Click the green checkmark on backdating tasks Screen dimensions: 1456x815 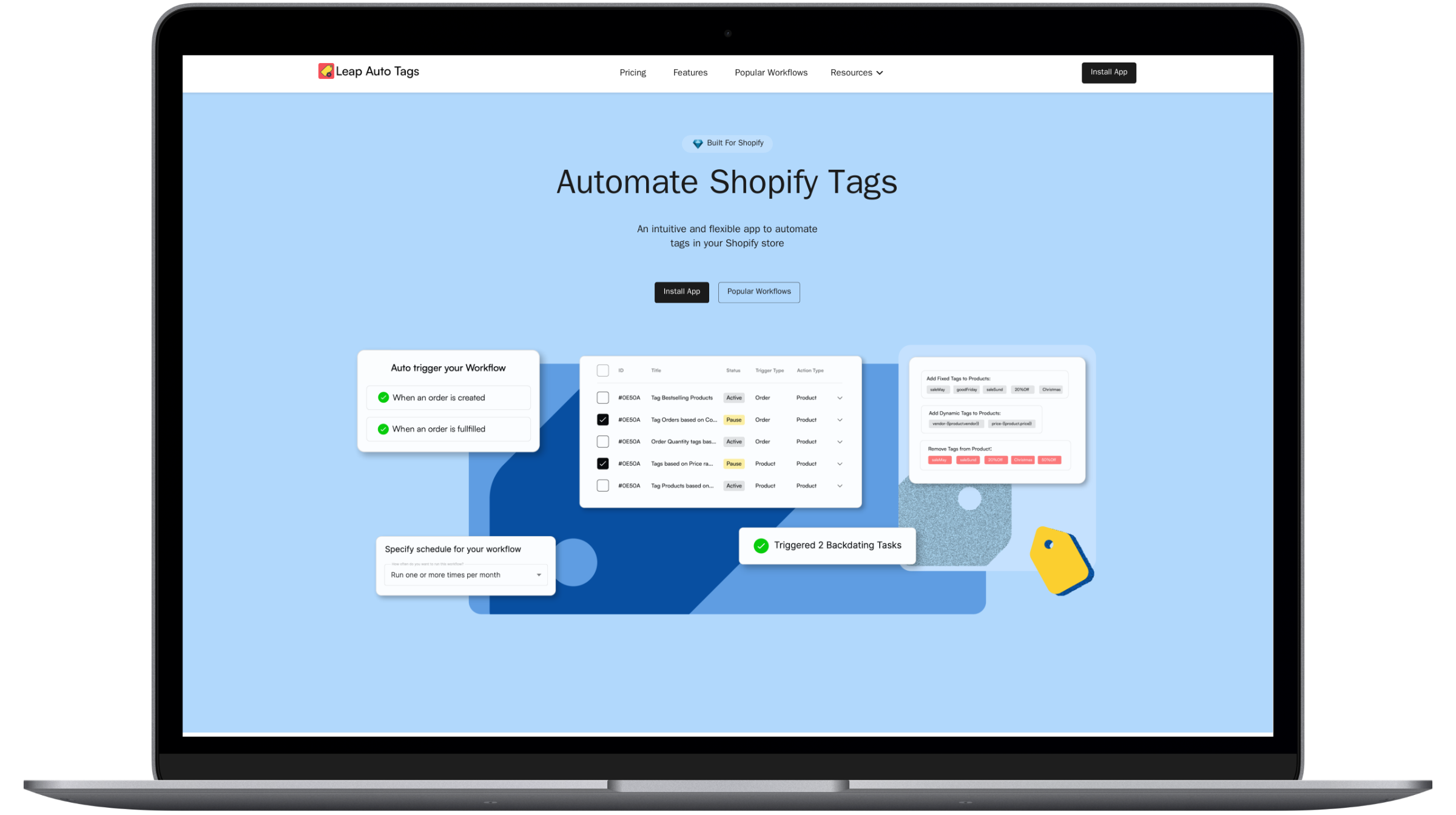pyautogui.click(x=761, y=545)
